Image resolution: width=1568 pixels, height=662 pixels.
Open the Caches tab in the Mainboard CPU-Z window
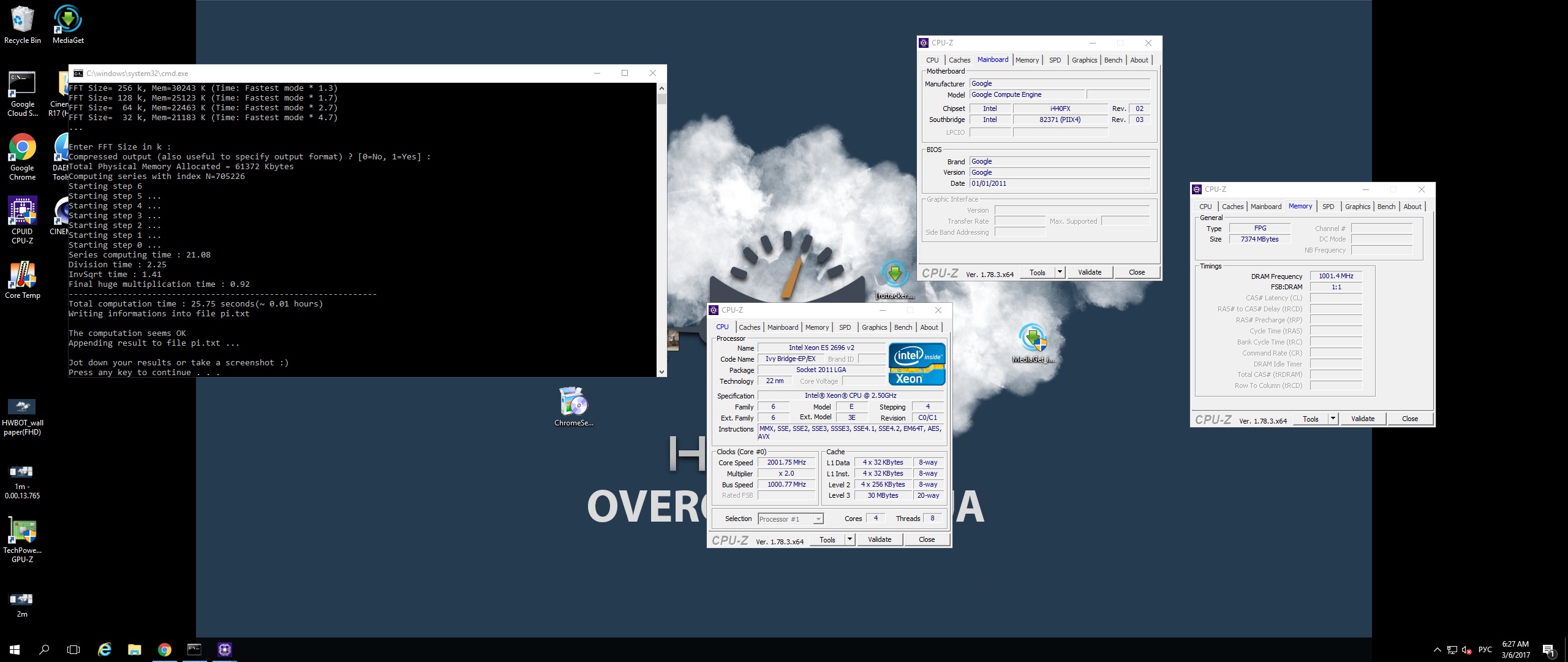(x=959, y=60)
